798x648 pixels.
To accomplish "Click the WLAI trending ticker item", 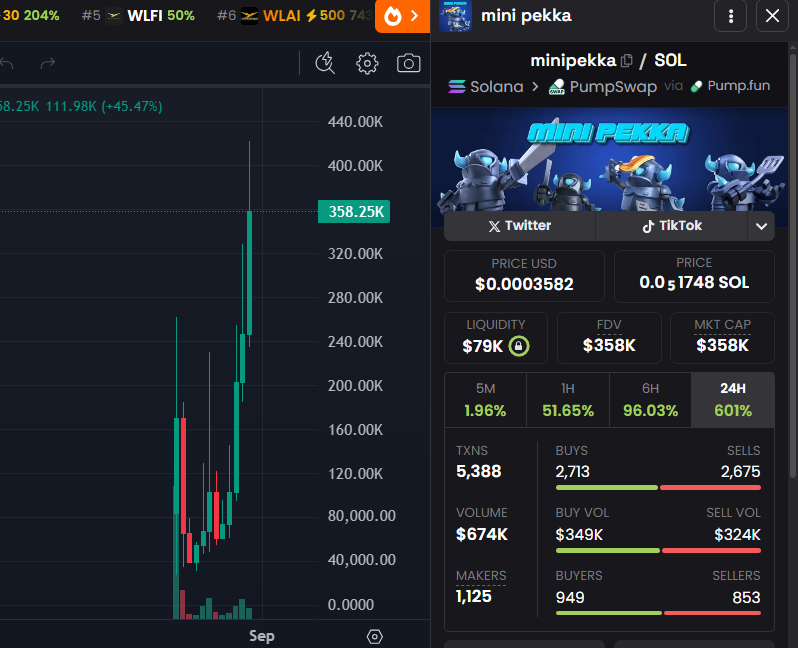I will 295,16.
